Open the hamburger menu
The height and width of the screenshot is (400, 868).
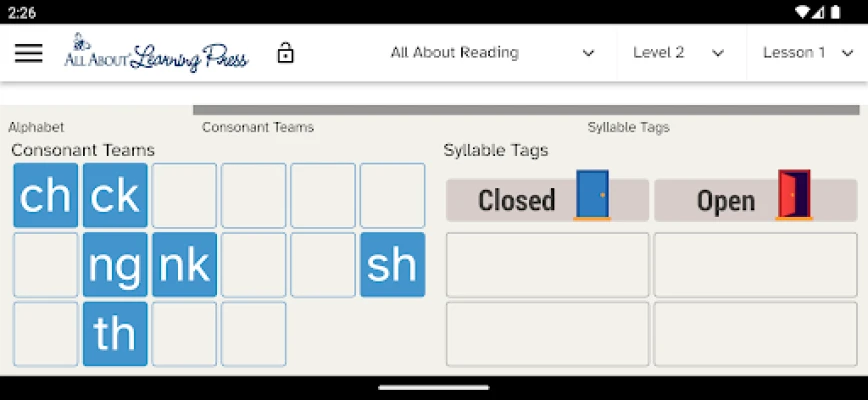[x=29, y=53]
